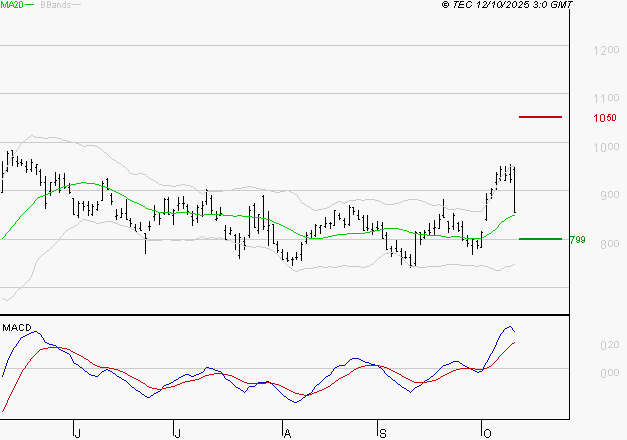This screenshot has height=440, width=627.
Task: Click the last long price bar in October
Action: click(x=514, y=190)
